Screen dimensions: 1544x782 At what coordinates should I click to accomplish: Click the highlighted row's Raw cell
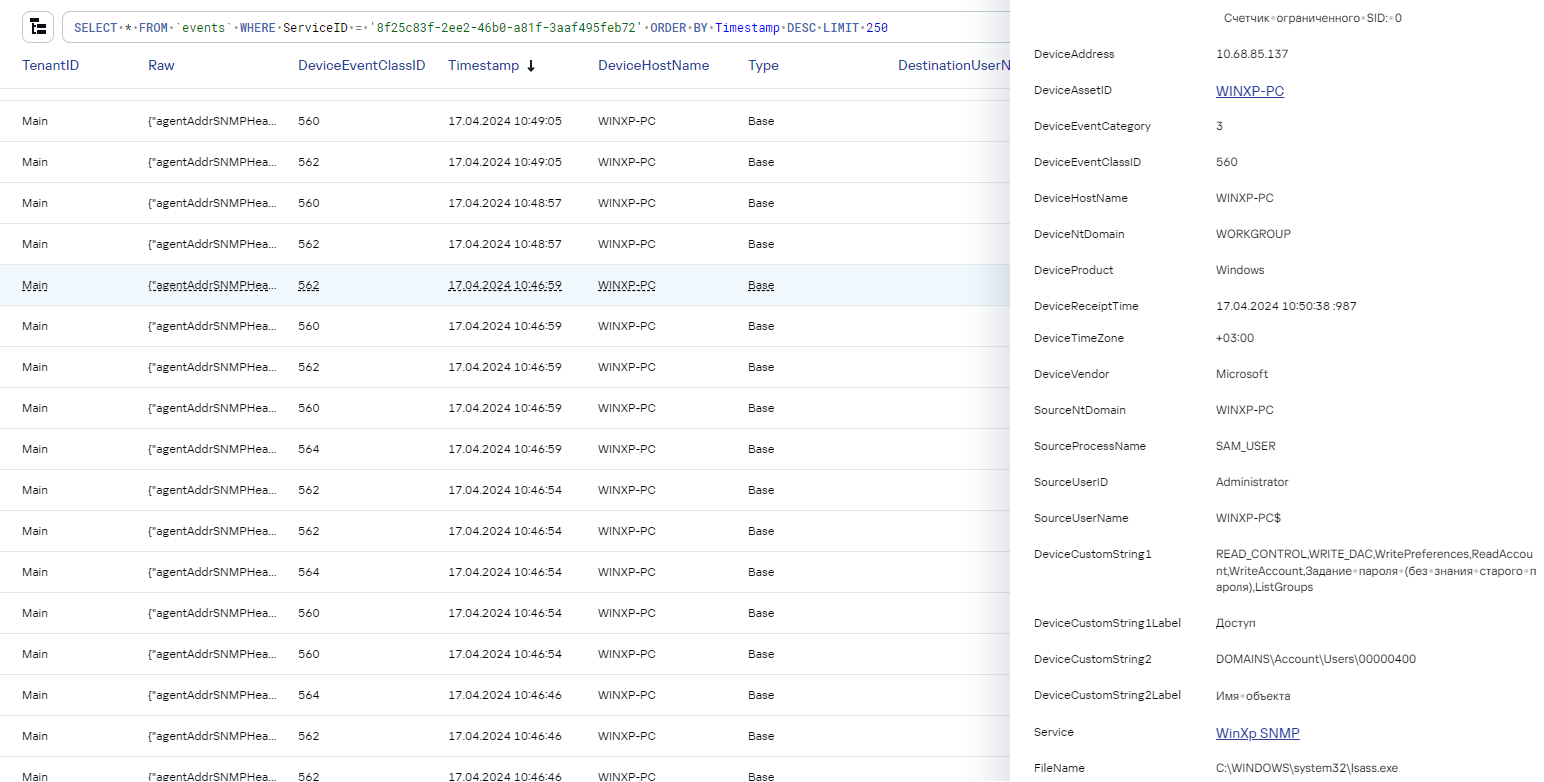212,285
